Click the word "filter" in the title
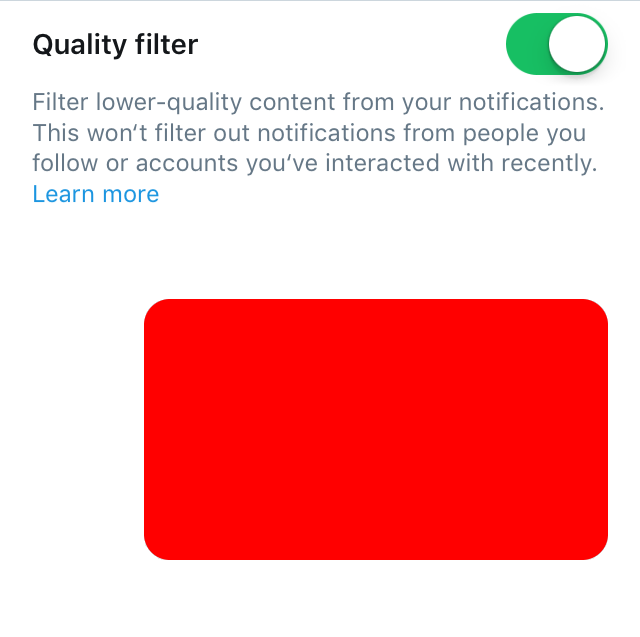The image size is (640, 637). pyautogui.click(x=167, y=44)
